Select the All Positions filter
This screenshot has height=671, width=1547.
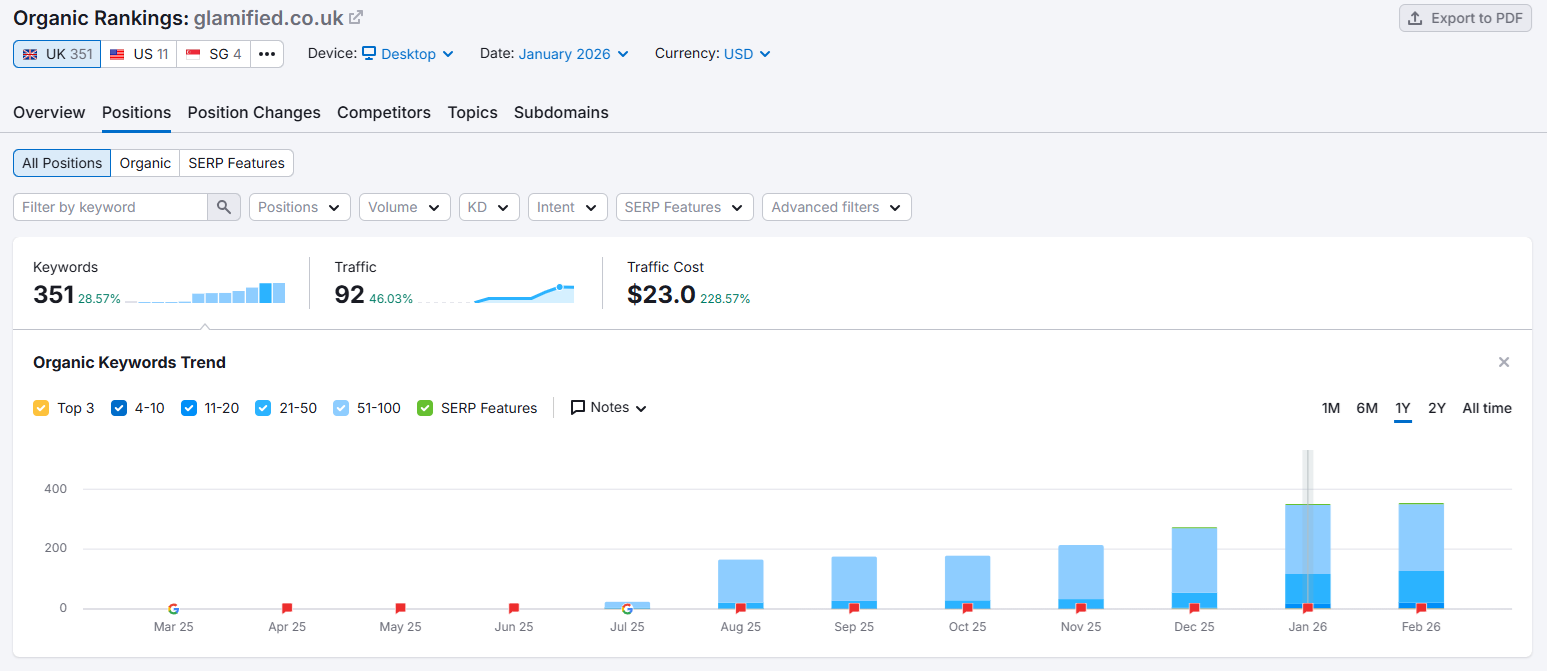click(x=62, y=163)
